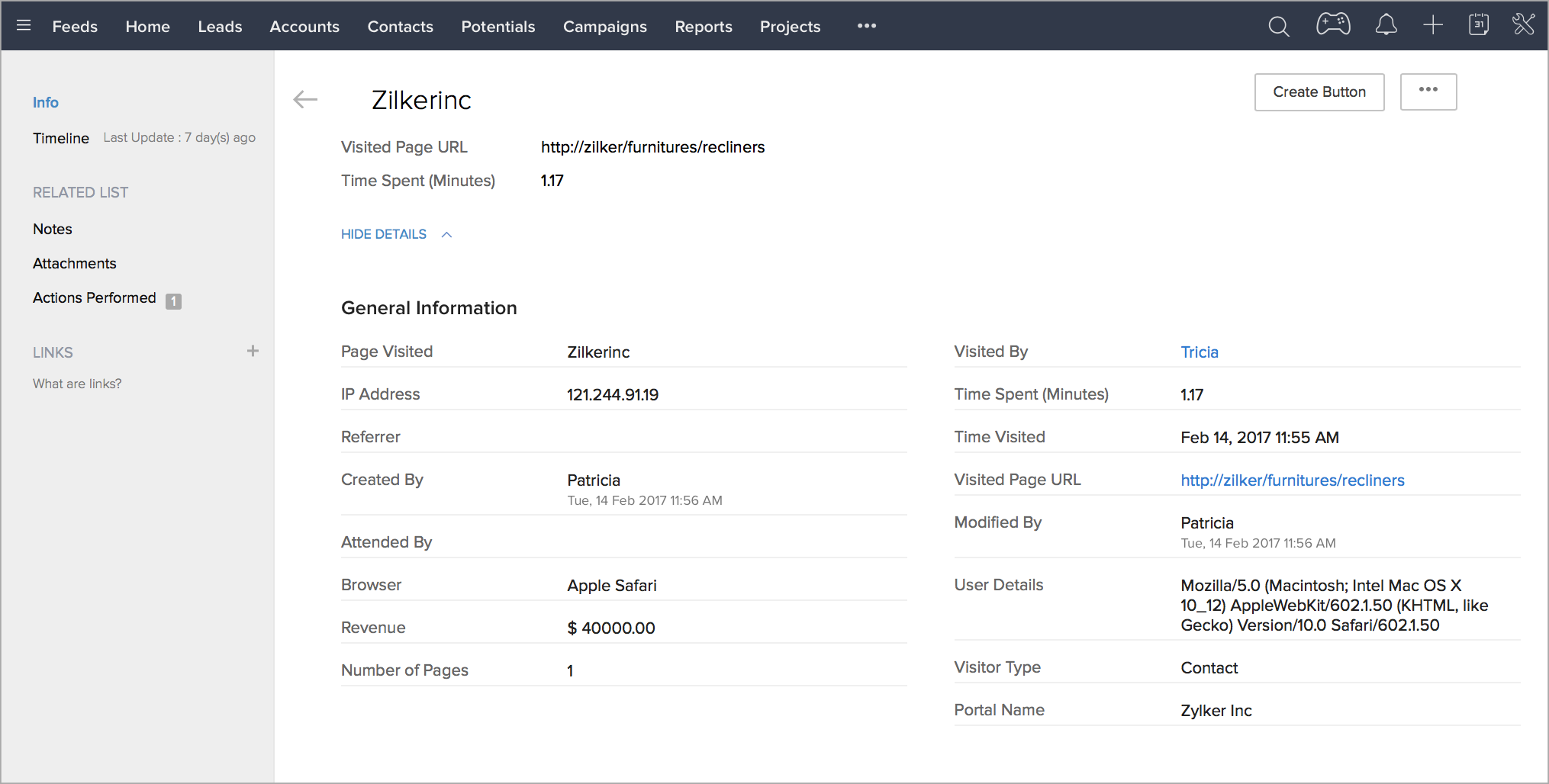Collapse details via the up chevron

(447, 235)
